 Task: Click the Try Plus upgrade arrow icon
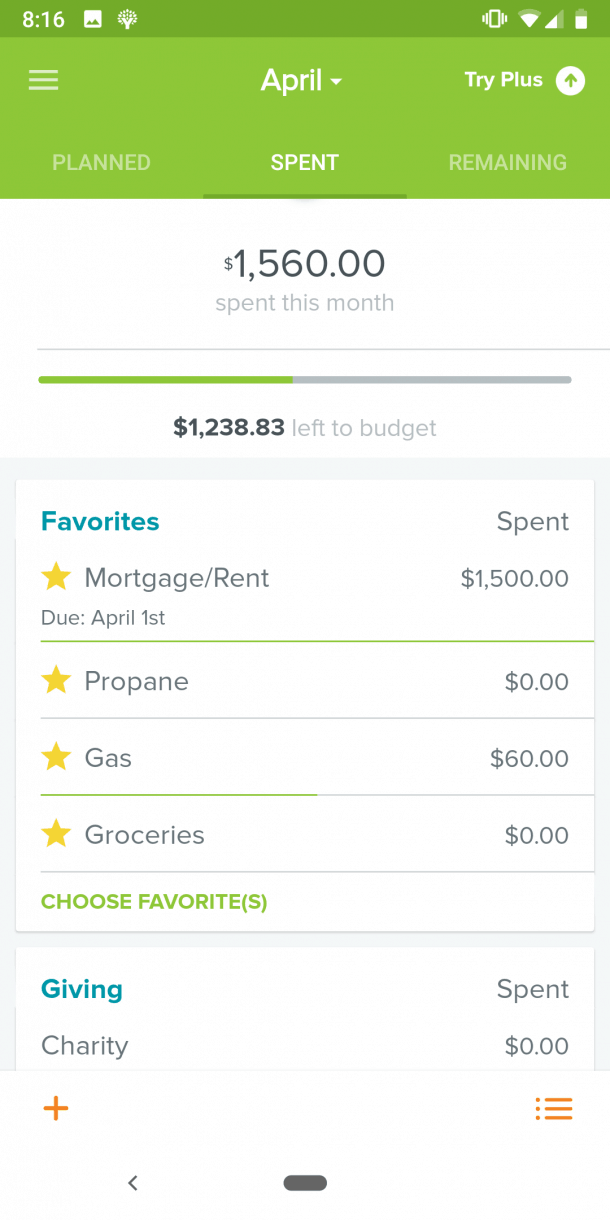570,80
